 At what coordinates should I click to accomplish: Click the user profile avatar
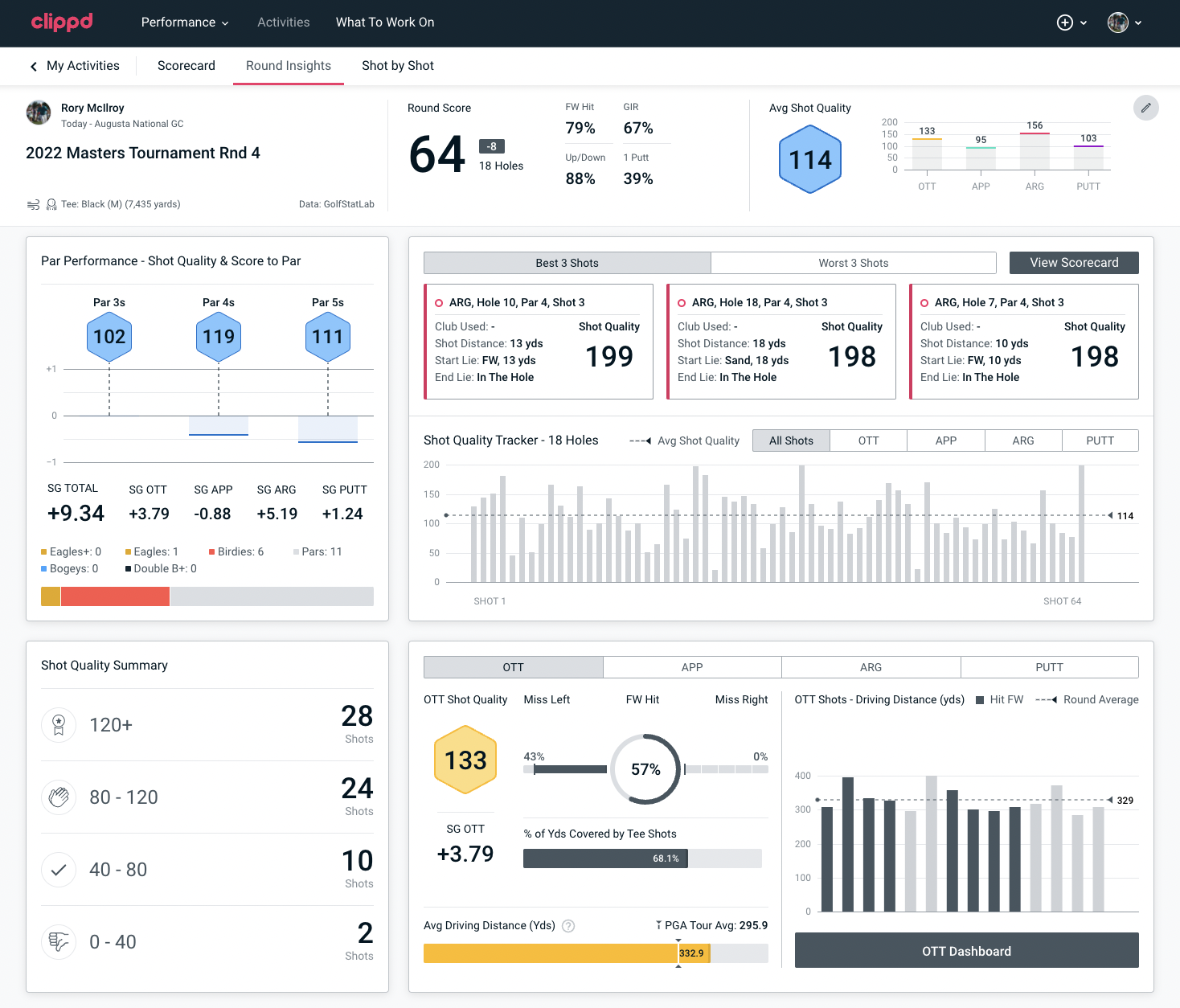point(1117,23)
